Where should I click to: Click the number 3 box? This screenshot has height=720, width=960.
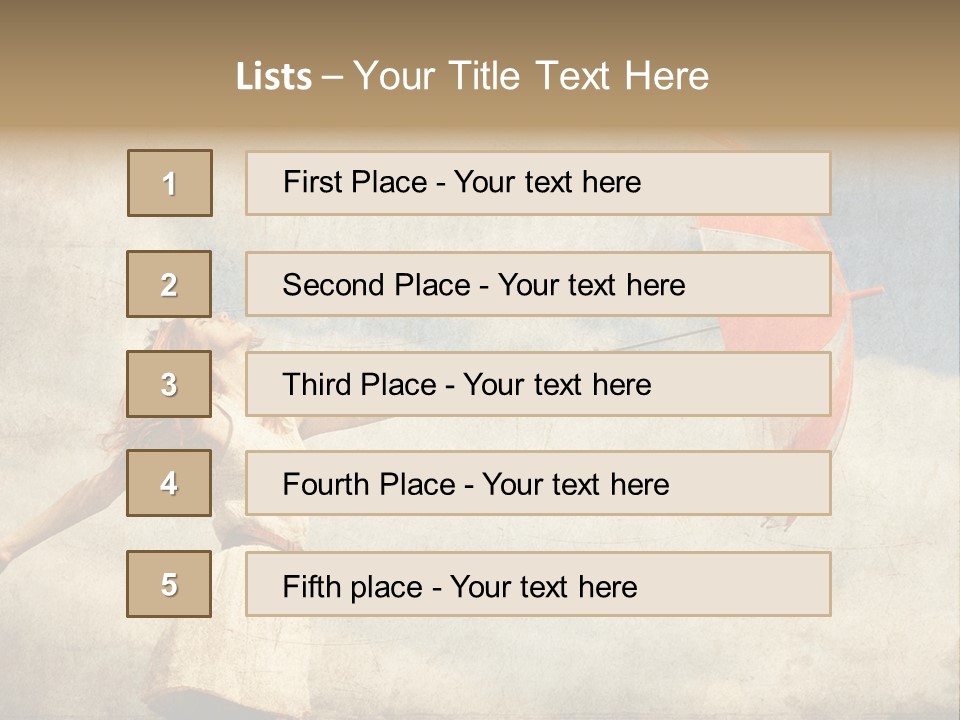[x=169, y=384]
